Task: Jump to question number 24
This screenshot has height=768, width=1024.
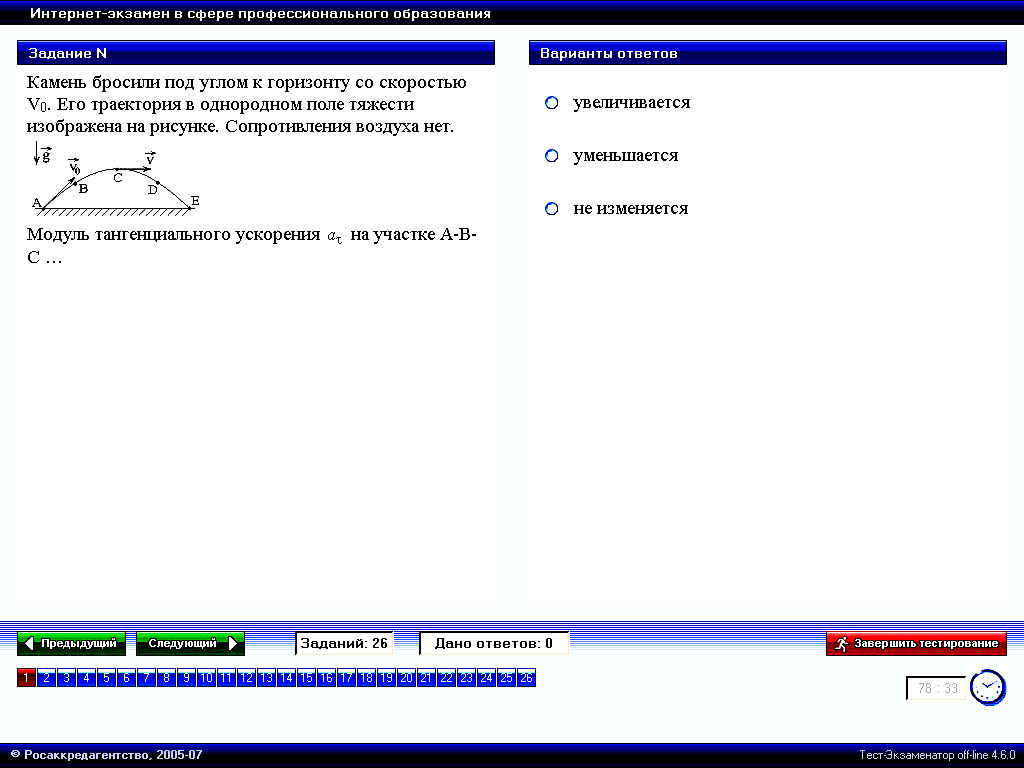Action: [x=487, y=678]
